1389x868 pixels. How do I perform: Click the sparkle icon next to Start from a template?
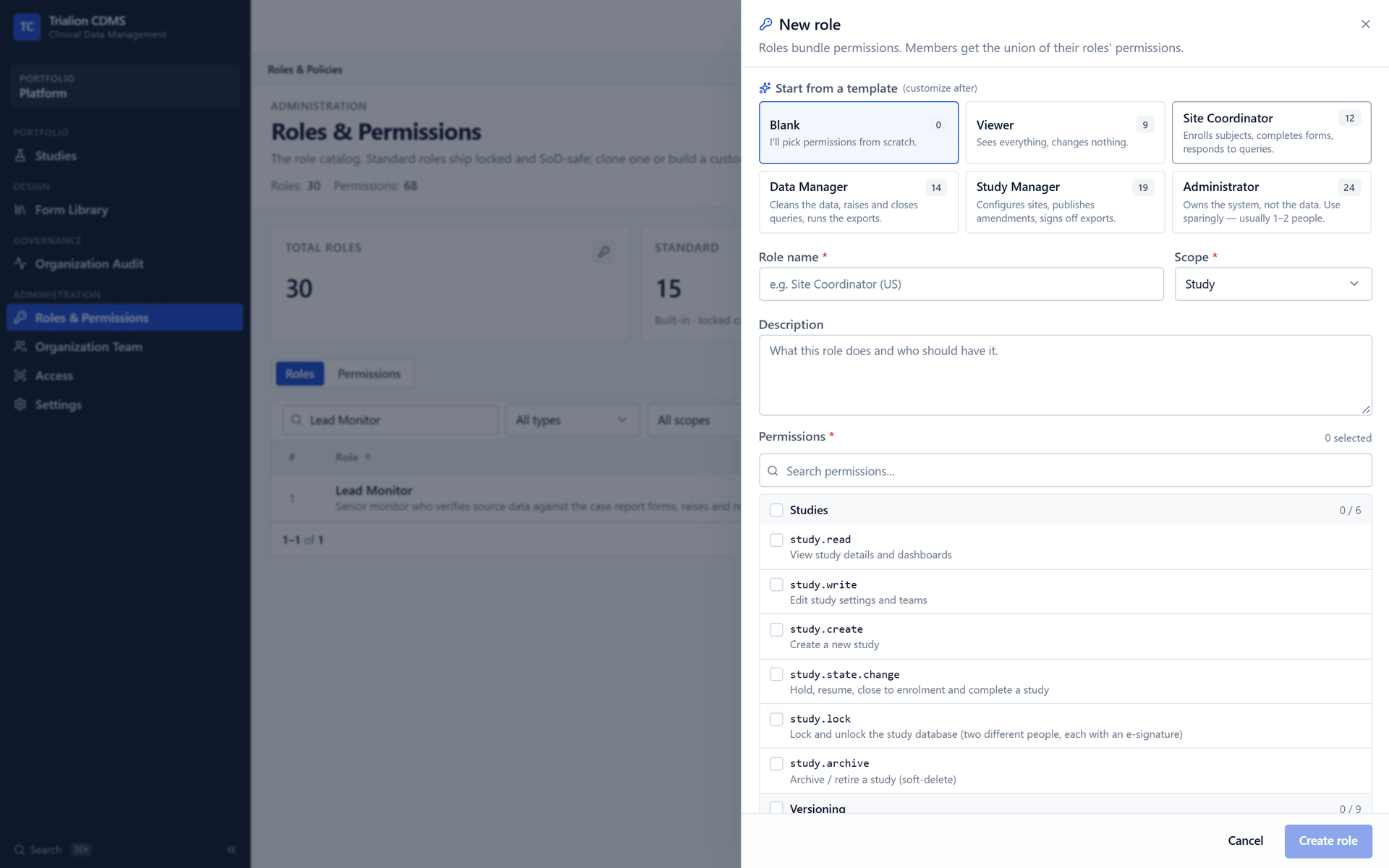pyautogui.click(x=765, y=88)
